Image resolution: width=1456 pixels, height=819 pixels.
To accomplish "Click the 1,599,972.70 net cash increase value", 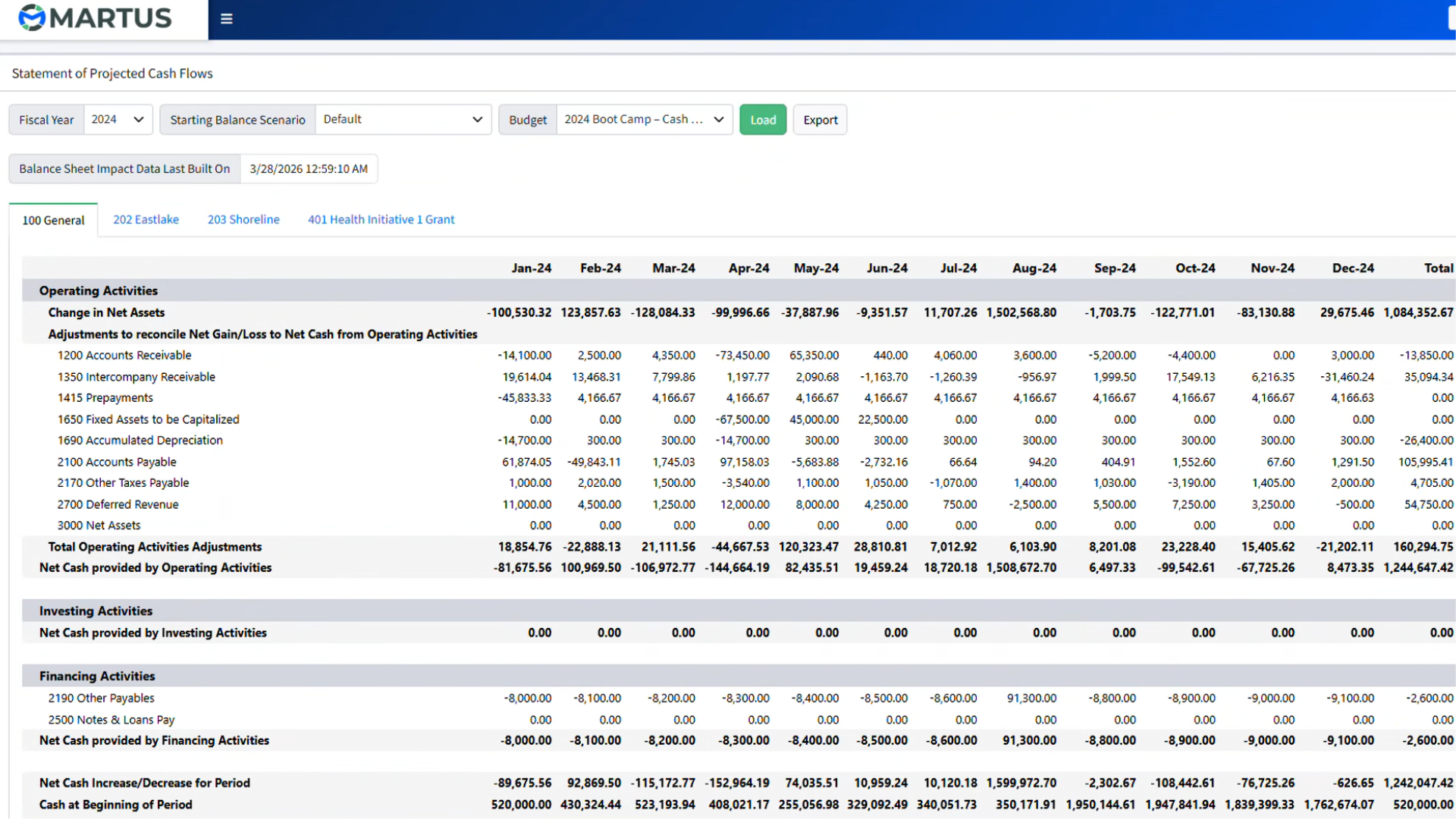I will point(1021,783).
